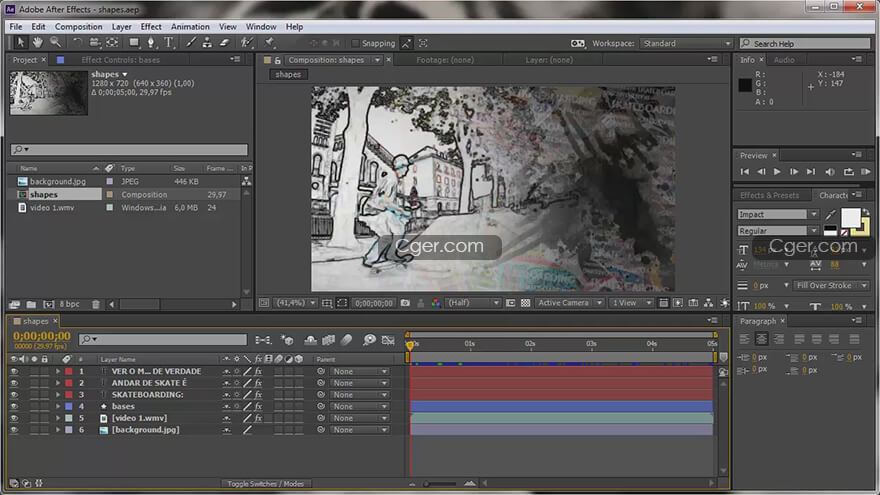This screenshot has height=495, width=880.
Task: Open the Regular font style dropdown
Action: pyautogui.click(x=777, y=231)
